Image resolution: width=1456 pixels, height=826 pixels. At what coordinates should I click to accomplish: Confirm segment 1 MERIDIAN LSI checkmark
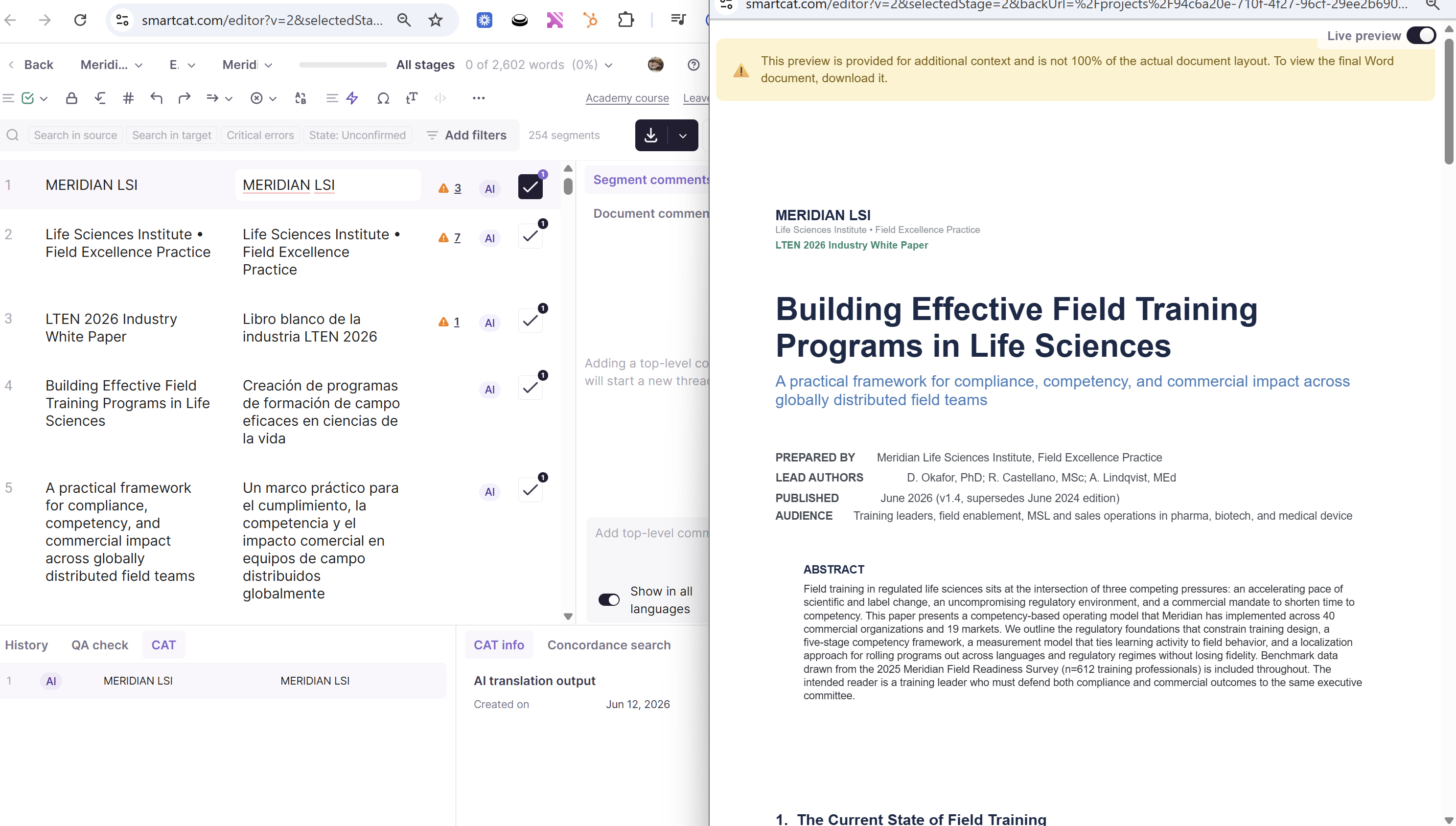[531, 186]
